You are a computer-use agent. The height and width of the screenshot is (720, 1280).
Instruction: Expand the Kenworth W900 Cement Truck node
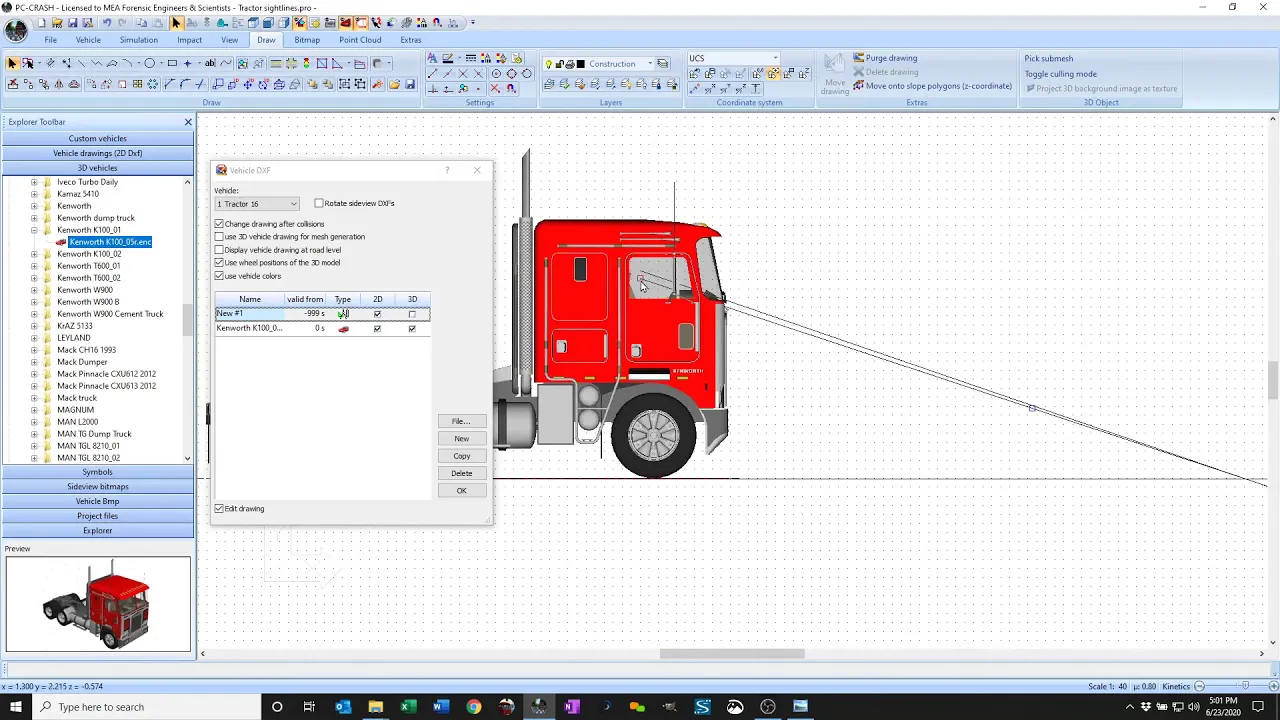(x=34, y=314)
